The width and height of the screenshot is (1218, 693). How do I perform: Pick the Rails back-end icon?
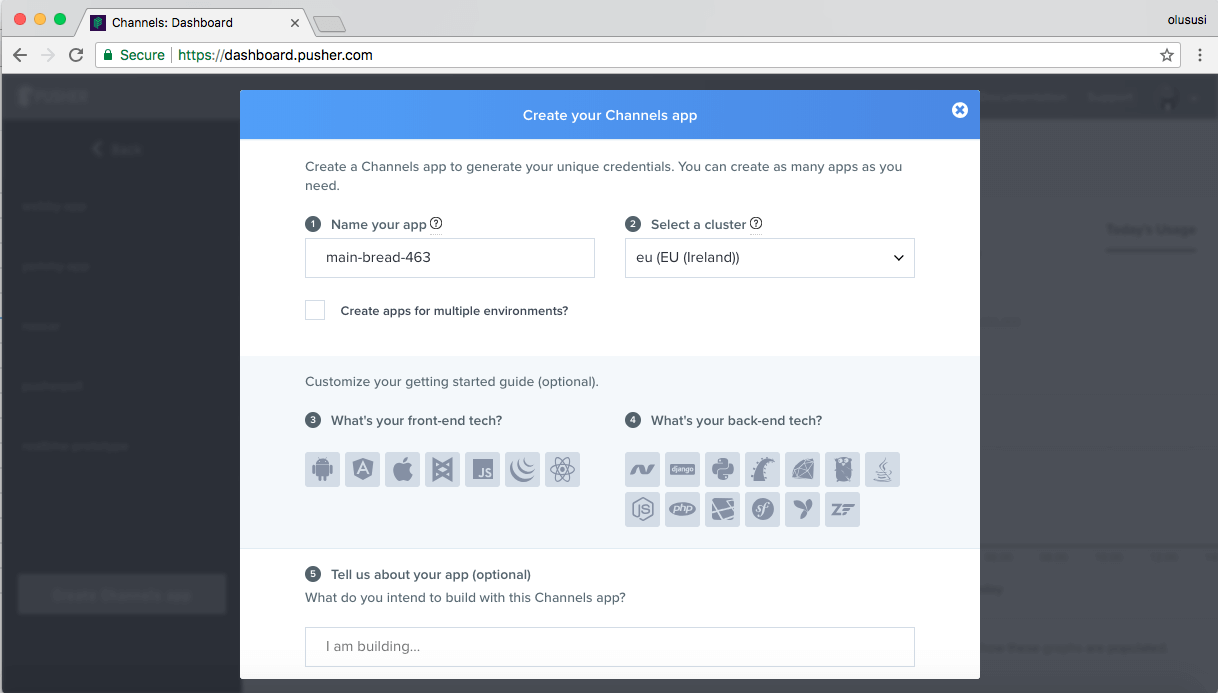(x=762, y=469)
